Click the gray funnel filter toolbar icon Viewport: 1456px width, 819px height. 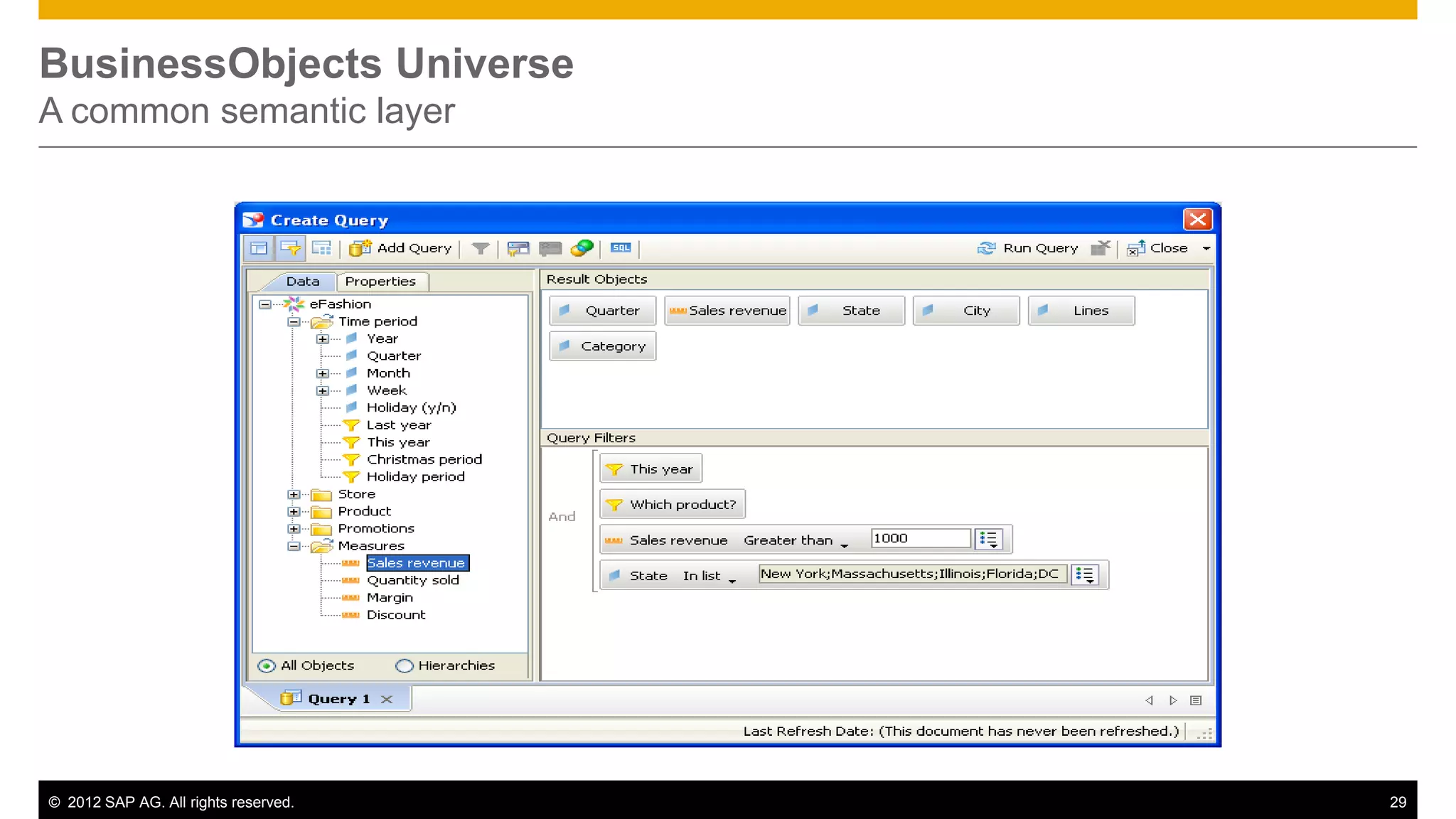[x=481, y=248]
